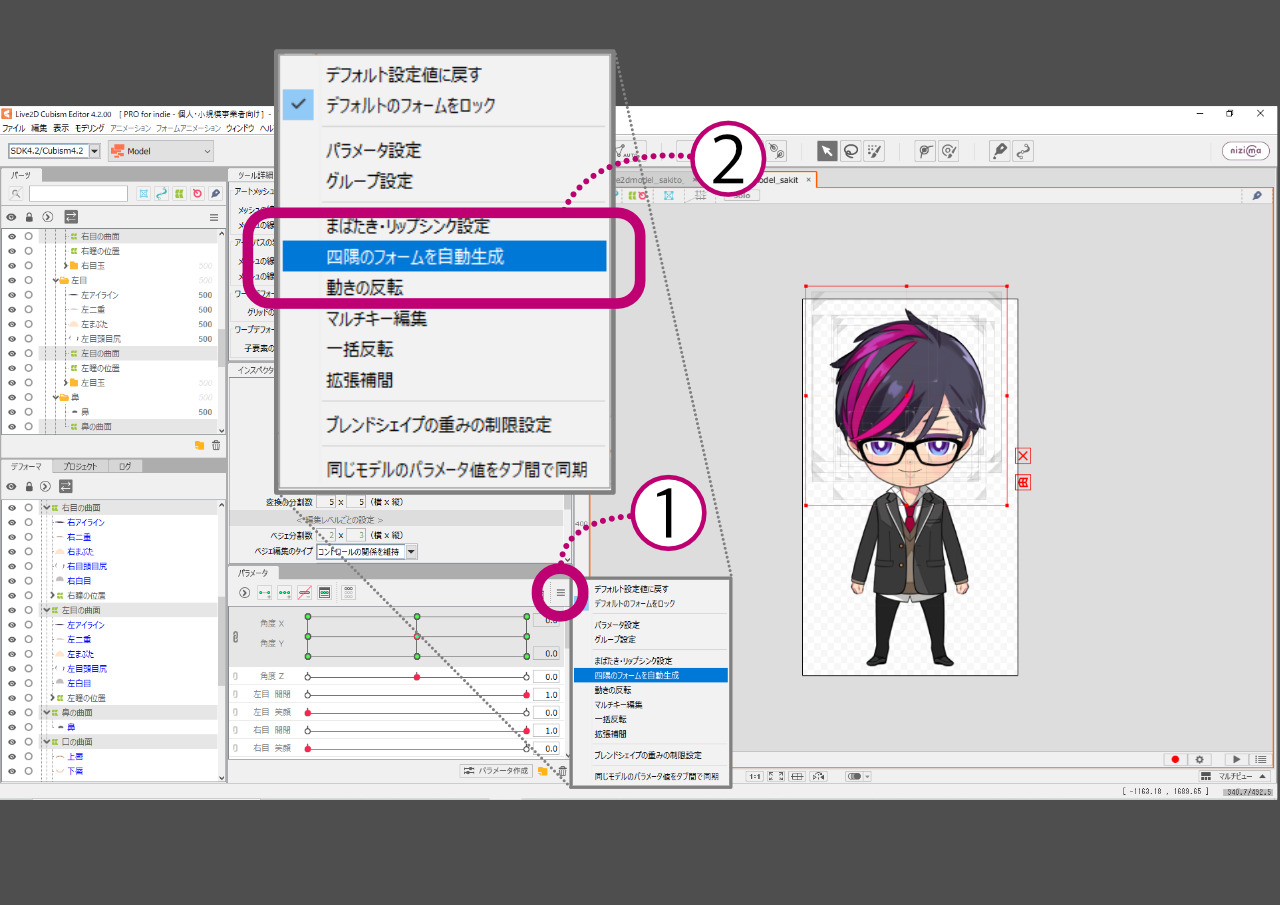1280x905 pixels.
Task: Click the パラメータ作成 button
Action: click(495, 771)
